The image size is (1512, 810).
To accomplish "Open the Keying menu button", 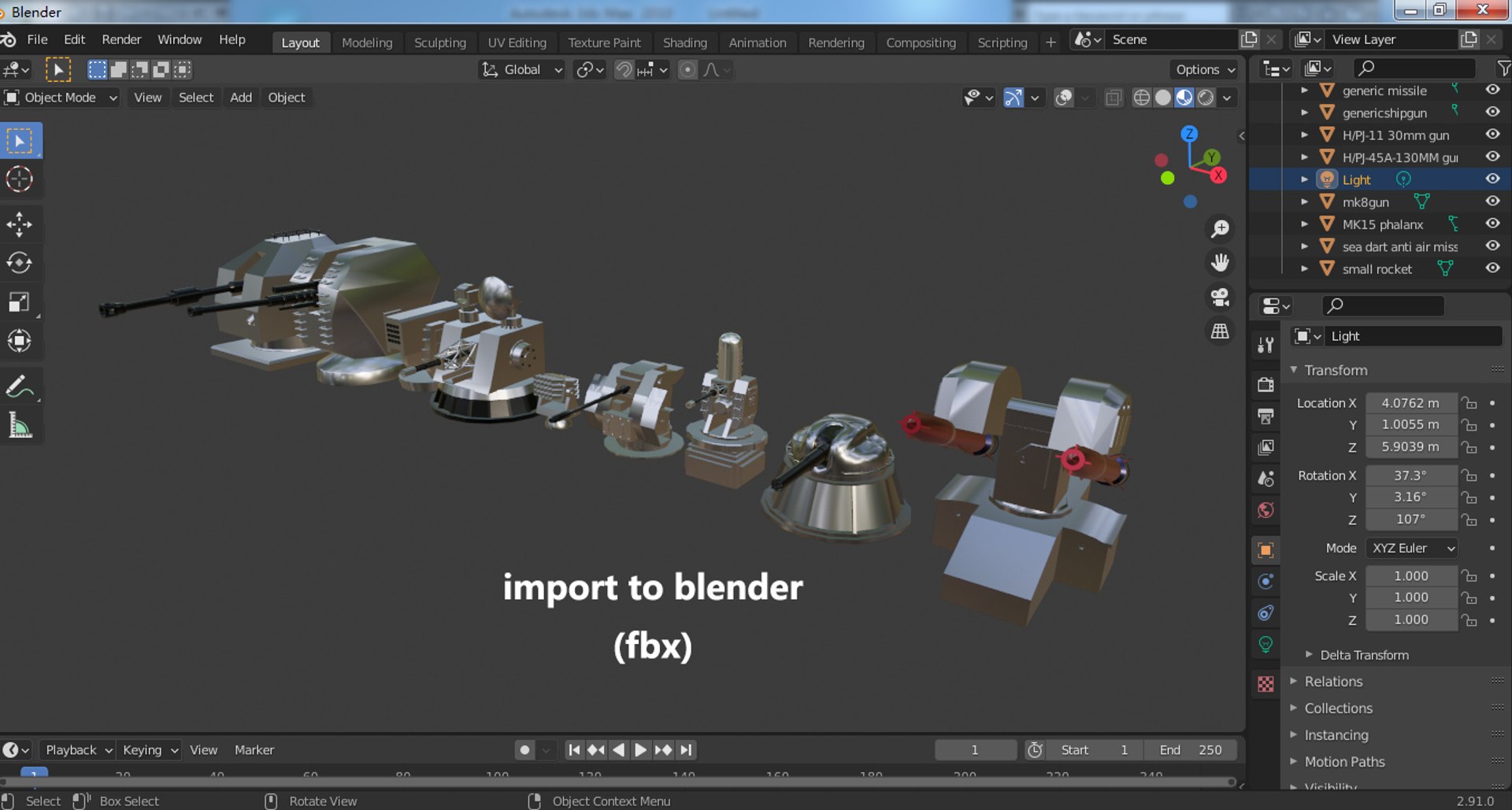I will coord(150,750).
